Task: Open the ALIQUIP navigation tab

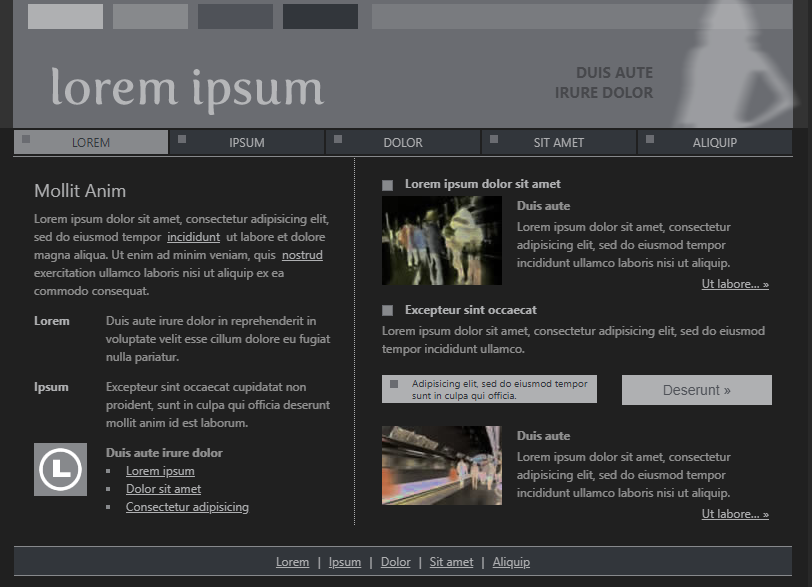Action: click(x=714, y=143)
